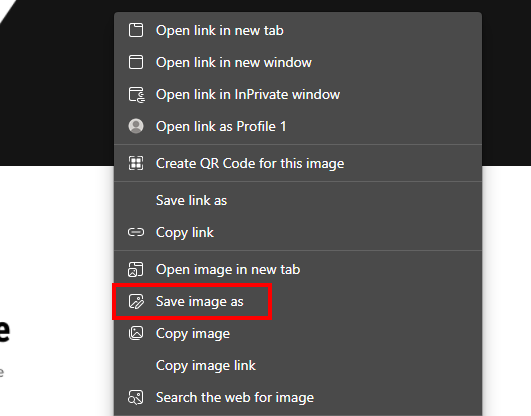Click the window icon for Open link in new window
The image size is (531, 416).
[136, 62]
